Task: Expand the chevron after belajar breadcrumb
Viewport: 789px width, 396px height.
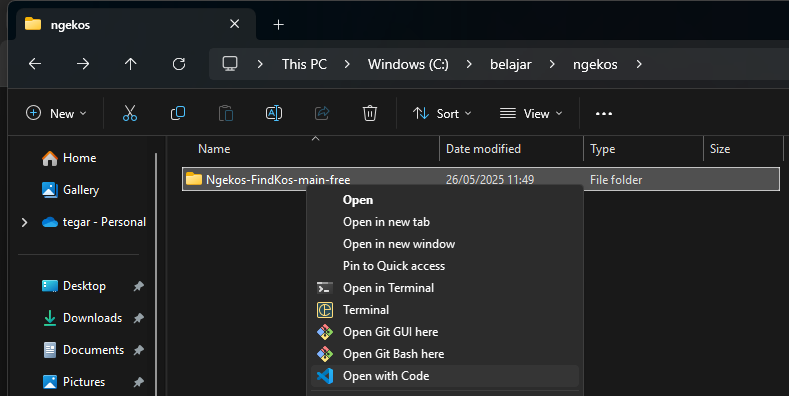Action: click(552, 64)
